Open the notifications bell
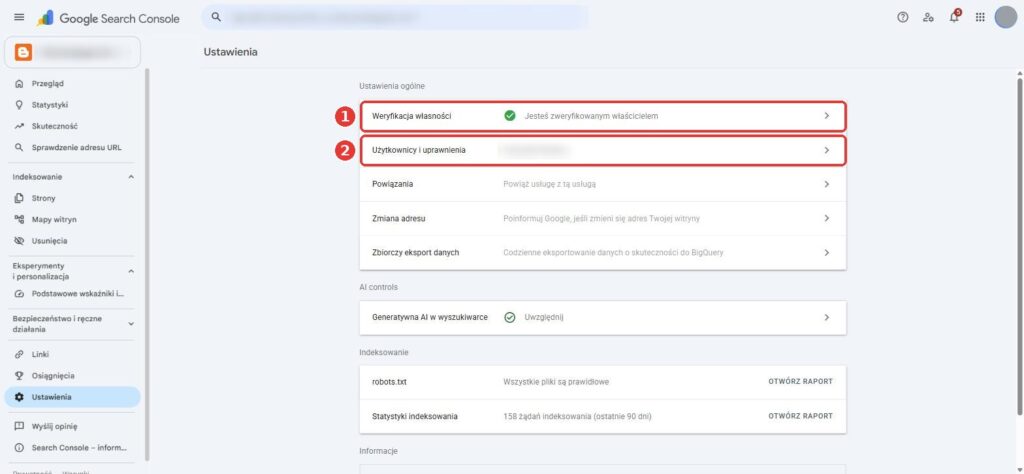The height and width of the screenshot is (474, 1024). 954,17
